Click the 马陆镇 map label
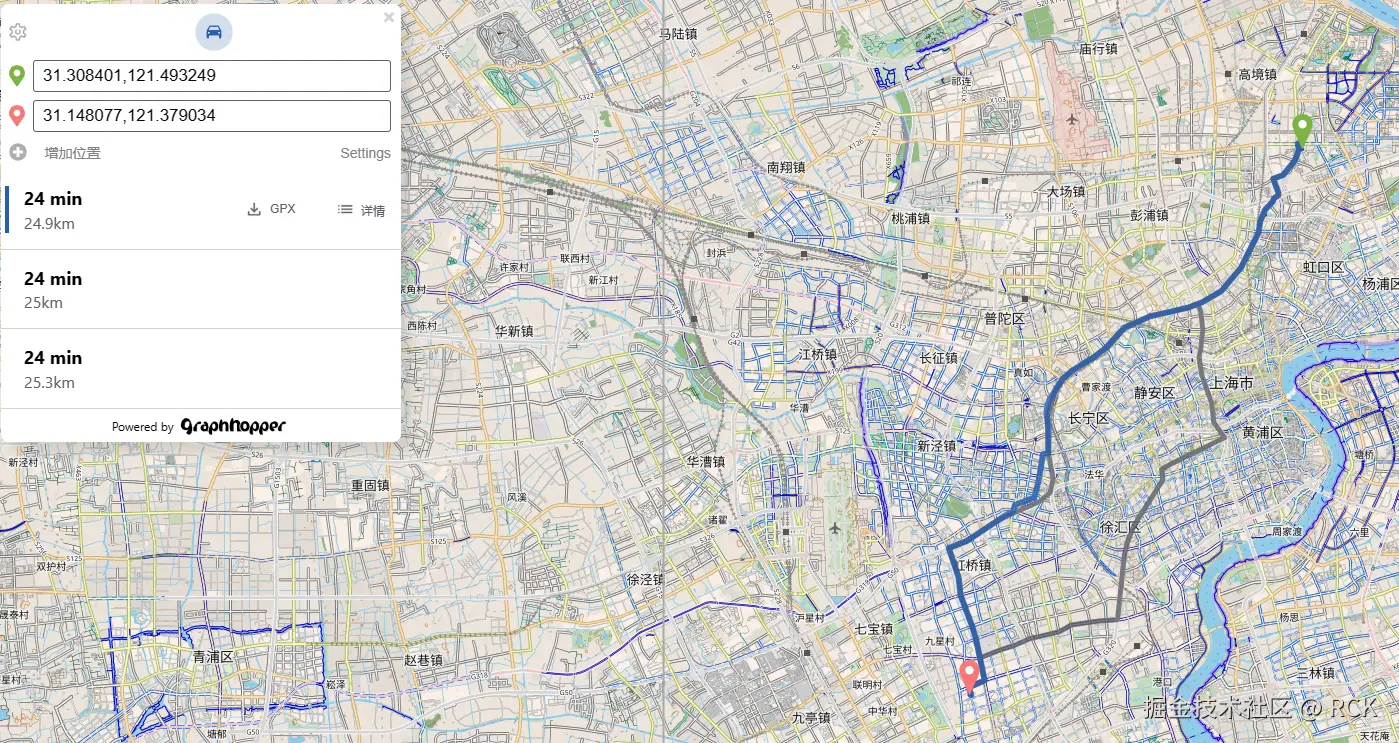1399x743 pixels. [677, 33]
